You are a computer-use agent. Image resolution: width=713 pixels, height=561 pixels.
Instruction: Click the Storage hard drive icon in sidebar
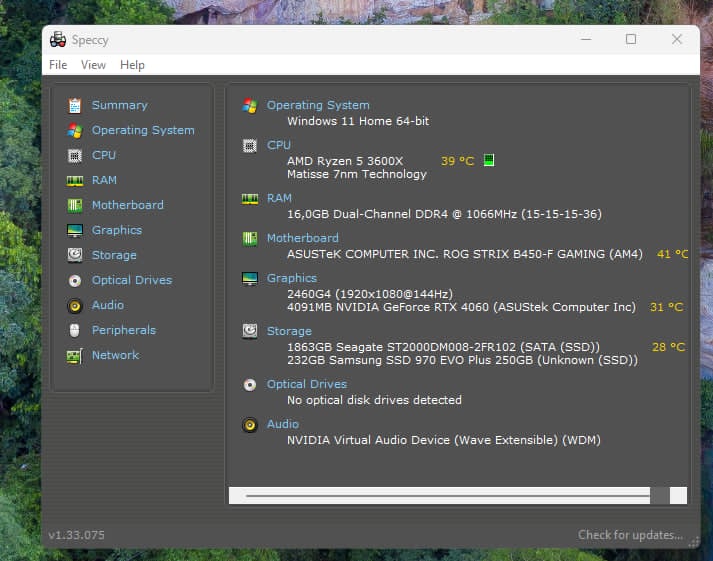[75, 255]
